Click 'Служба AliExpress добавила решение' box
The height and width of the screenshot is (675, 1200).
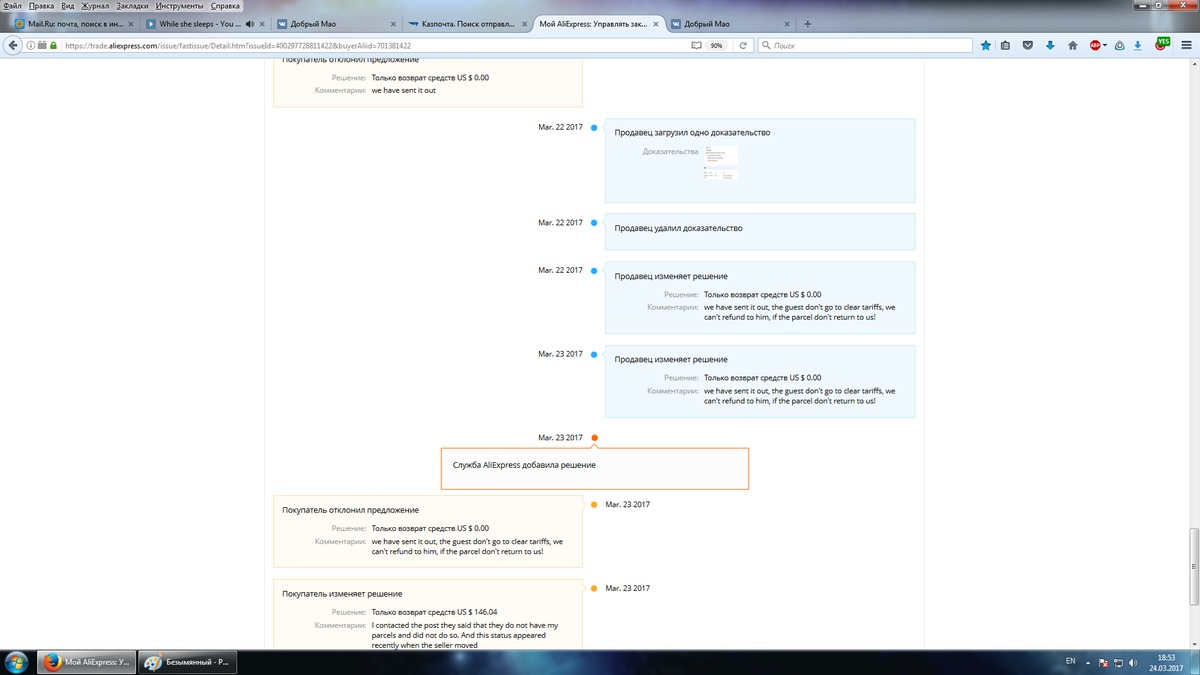pyautogui.click(x=595, y=468)
